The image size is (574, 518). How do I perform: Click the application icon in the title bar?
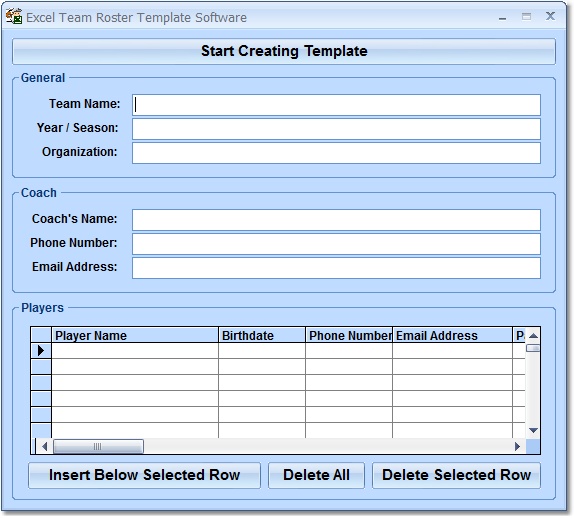(14, 16)
